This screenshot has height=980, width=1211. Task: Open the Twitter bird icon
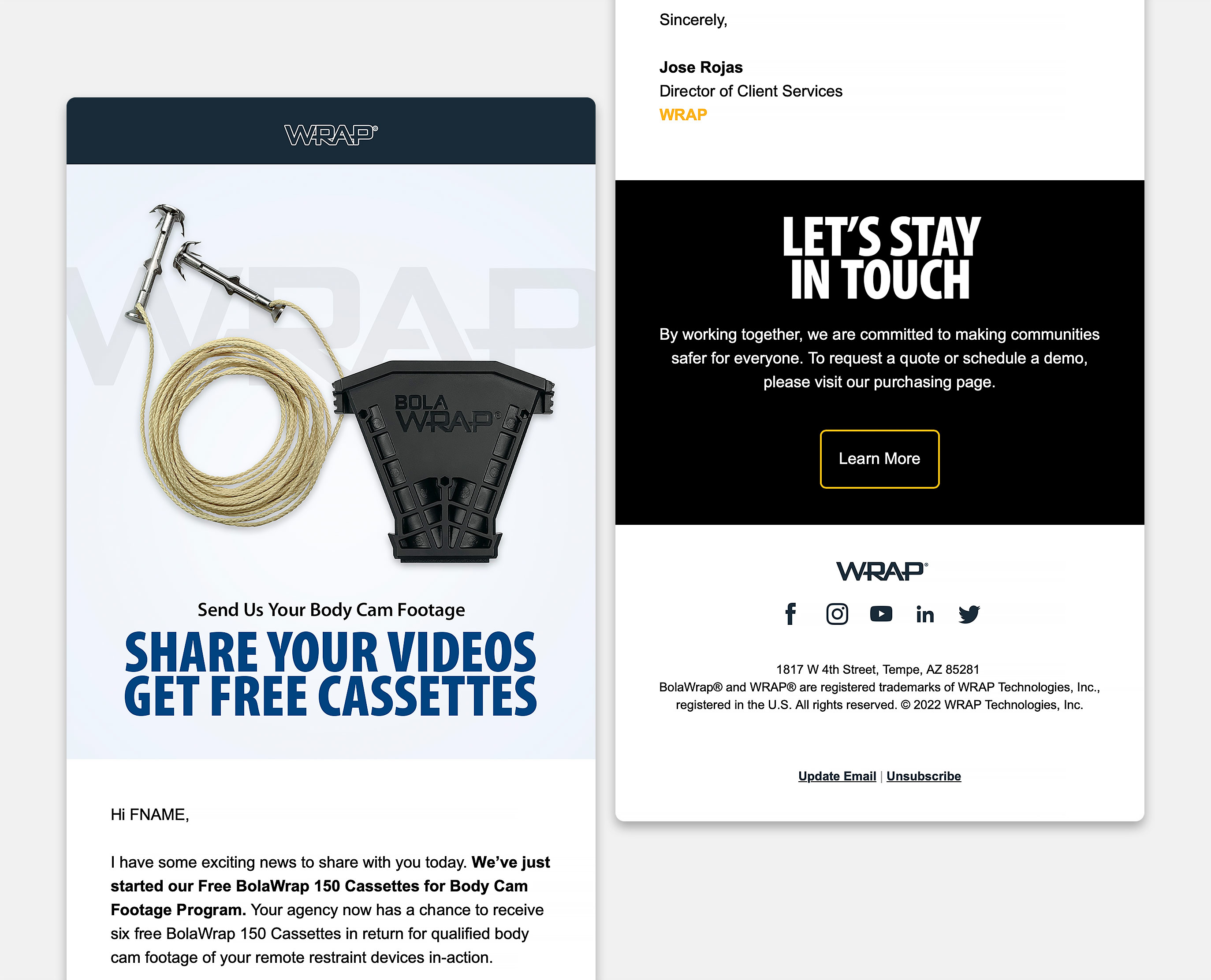pos(969,614)
